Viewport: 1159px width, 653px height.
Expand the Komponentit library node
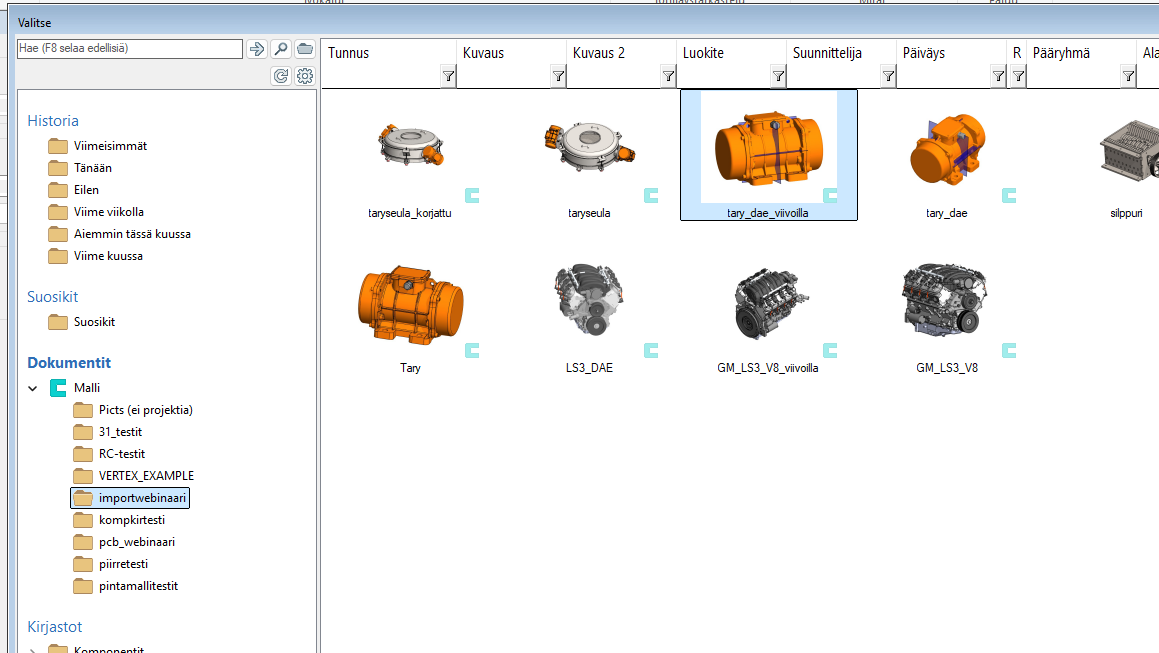pos(33,650)
